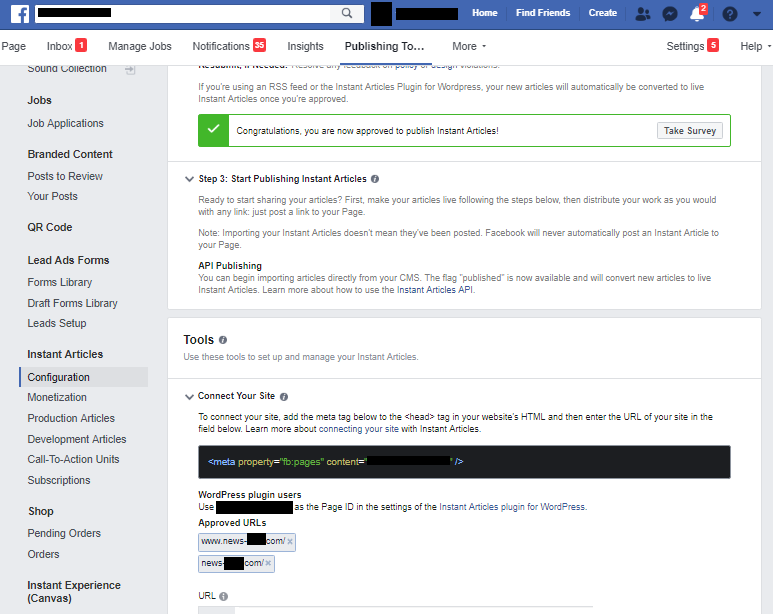
Task: Open the Instant Articles API link
Action: click(x=435, y=290)
